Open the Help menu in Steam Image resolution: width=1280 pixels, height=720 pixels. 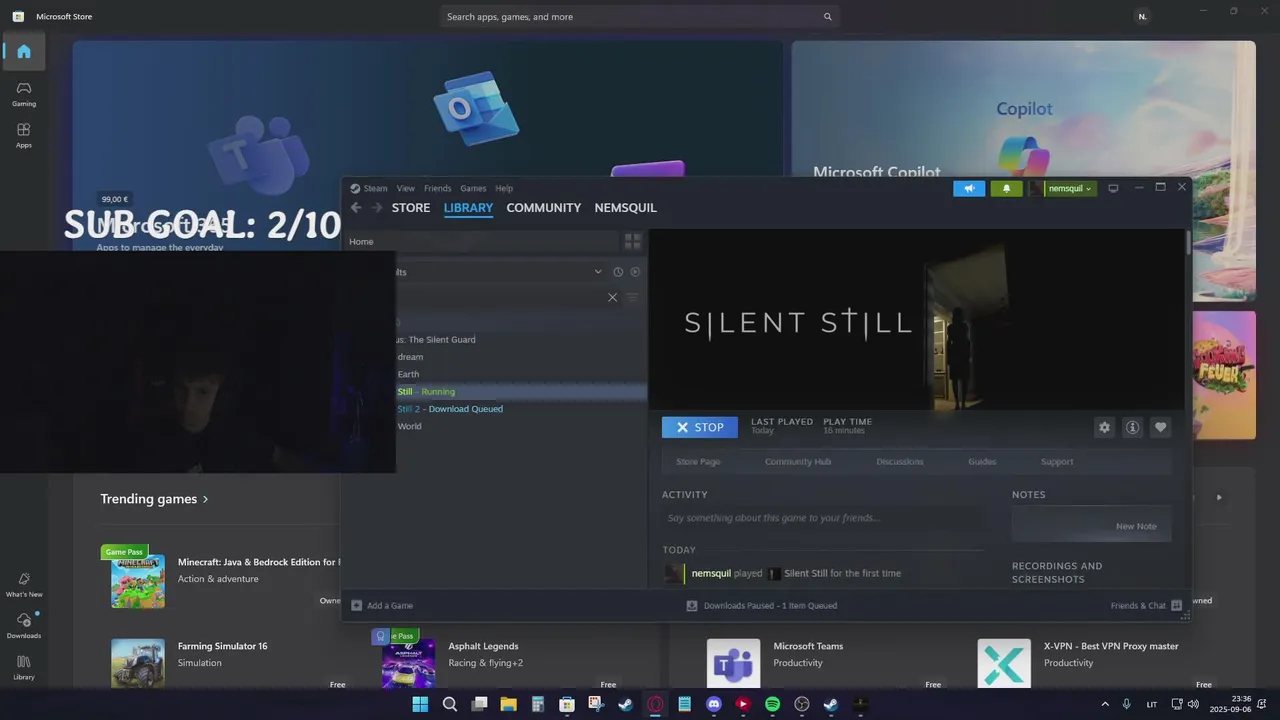(x=504, y=188)
